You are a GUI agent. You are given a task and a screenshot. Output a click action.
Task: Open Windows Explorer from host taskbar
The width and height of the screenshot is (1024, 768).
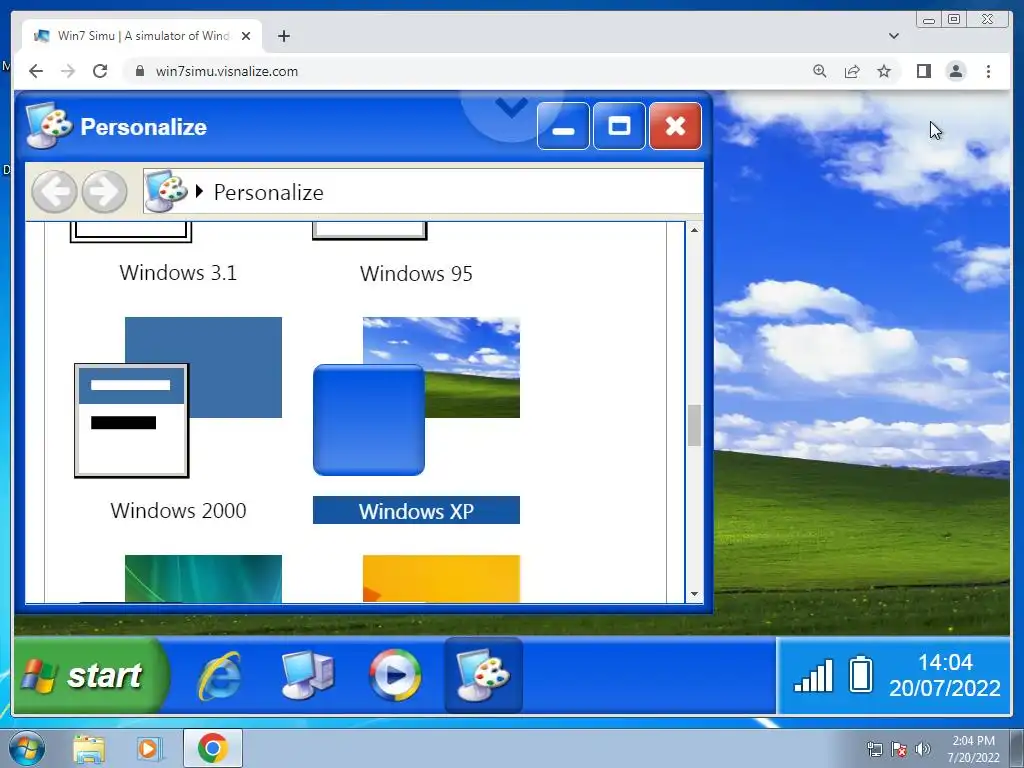tap(89, 748)
